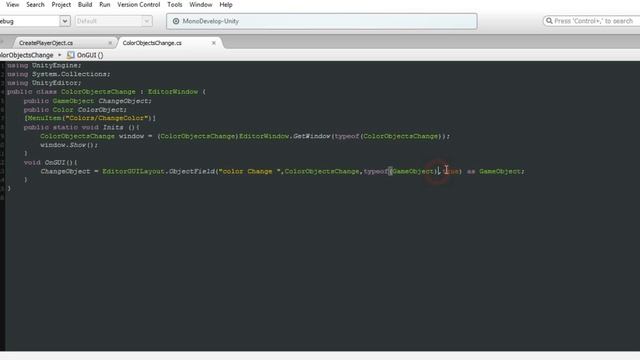Click GetWindow in the window assignment line
Image resolution: width=640 pixels, height=360 pixels.
tap(311, 136)
